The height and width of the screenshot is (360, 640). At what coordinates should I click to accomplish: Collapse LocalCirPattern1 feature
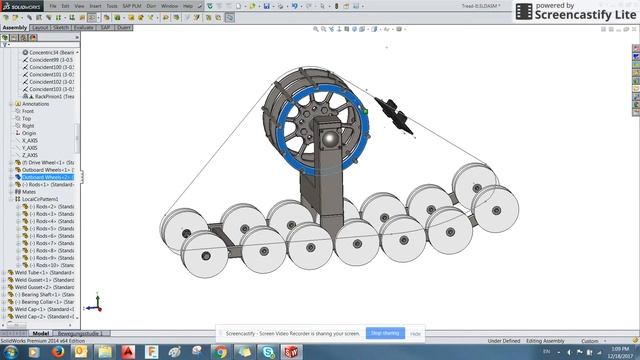click(x=11, y=199)
